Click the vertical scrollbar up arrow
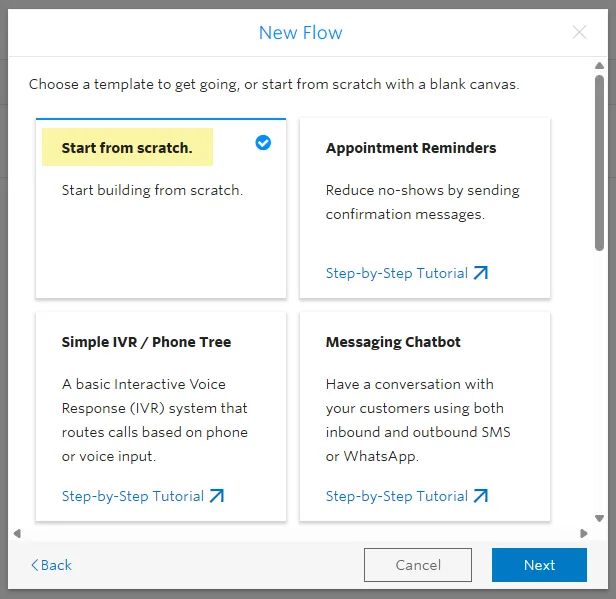The image size is (616, 599). point(599,66)
